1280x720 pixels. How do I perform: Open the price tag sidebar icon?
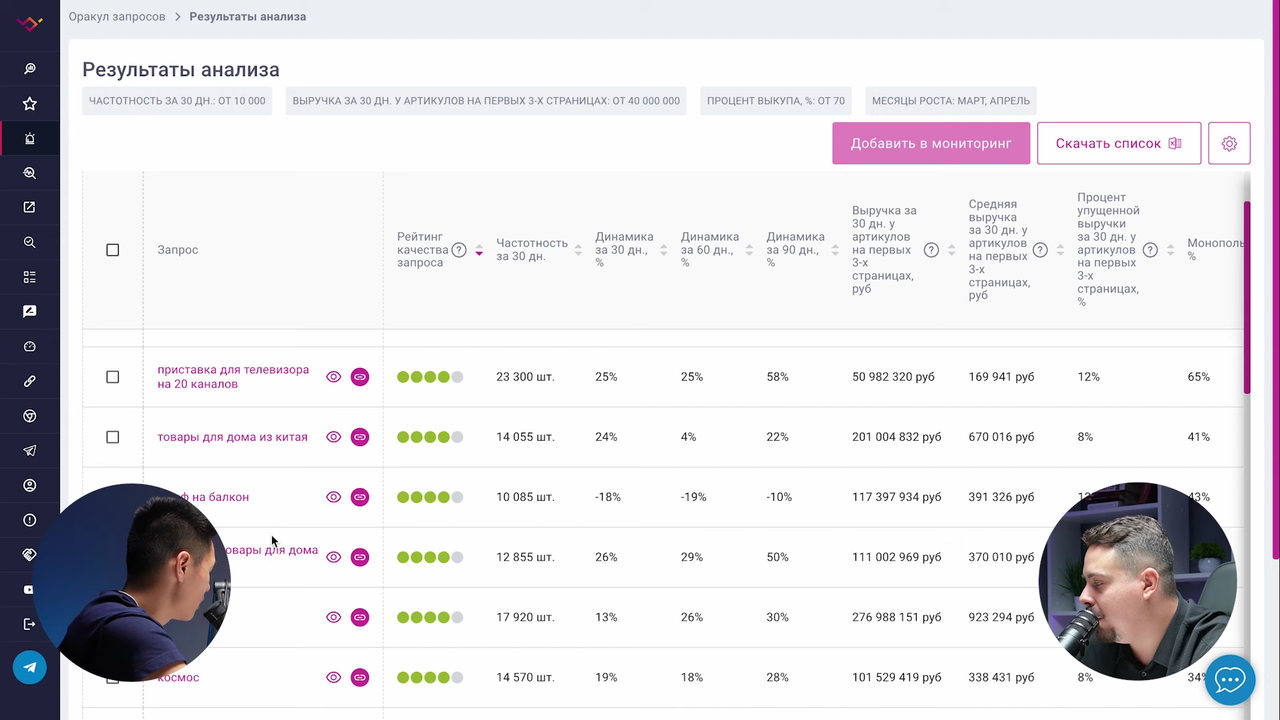[30, 555]
